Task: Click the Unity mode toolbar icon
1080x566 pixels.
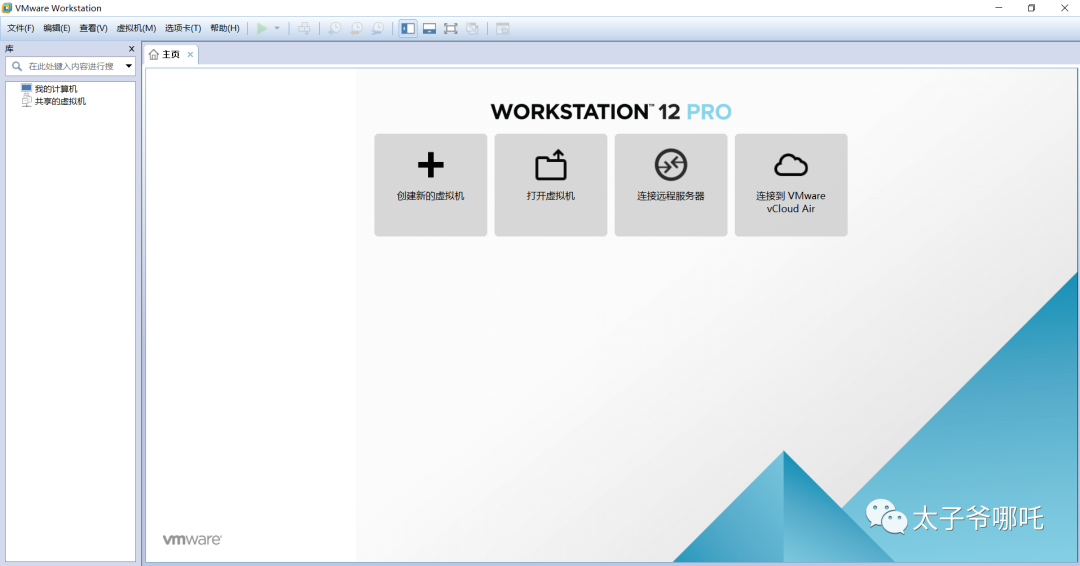Action: tap(472, 28)
